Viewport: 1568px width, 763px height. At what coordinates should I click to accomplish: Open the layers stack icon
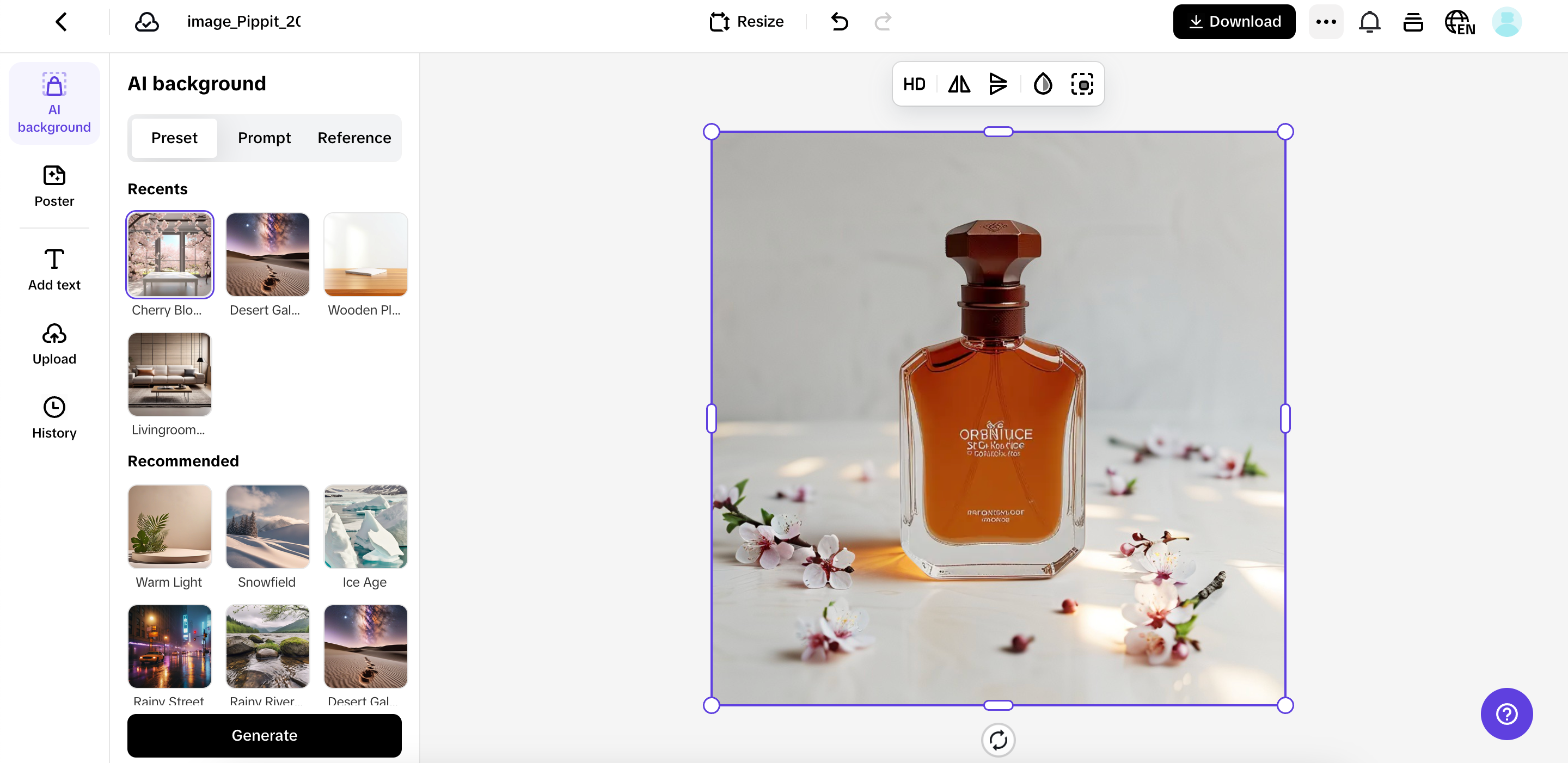click(x=1413, y=22)
